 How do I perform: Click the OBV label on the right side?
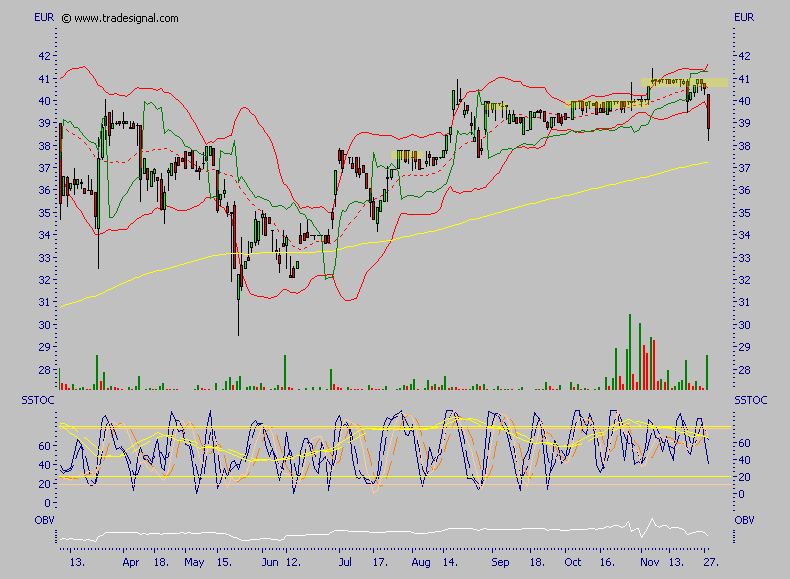[x=745, y=520]
